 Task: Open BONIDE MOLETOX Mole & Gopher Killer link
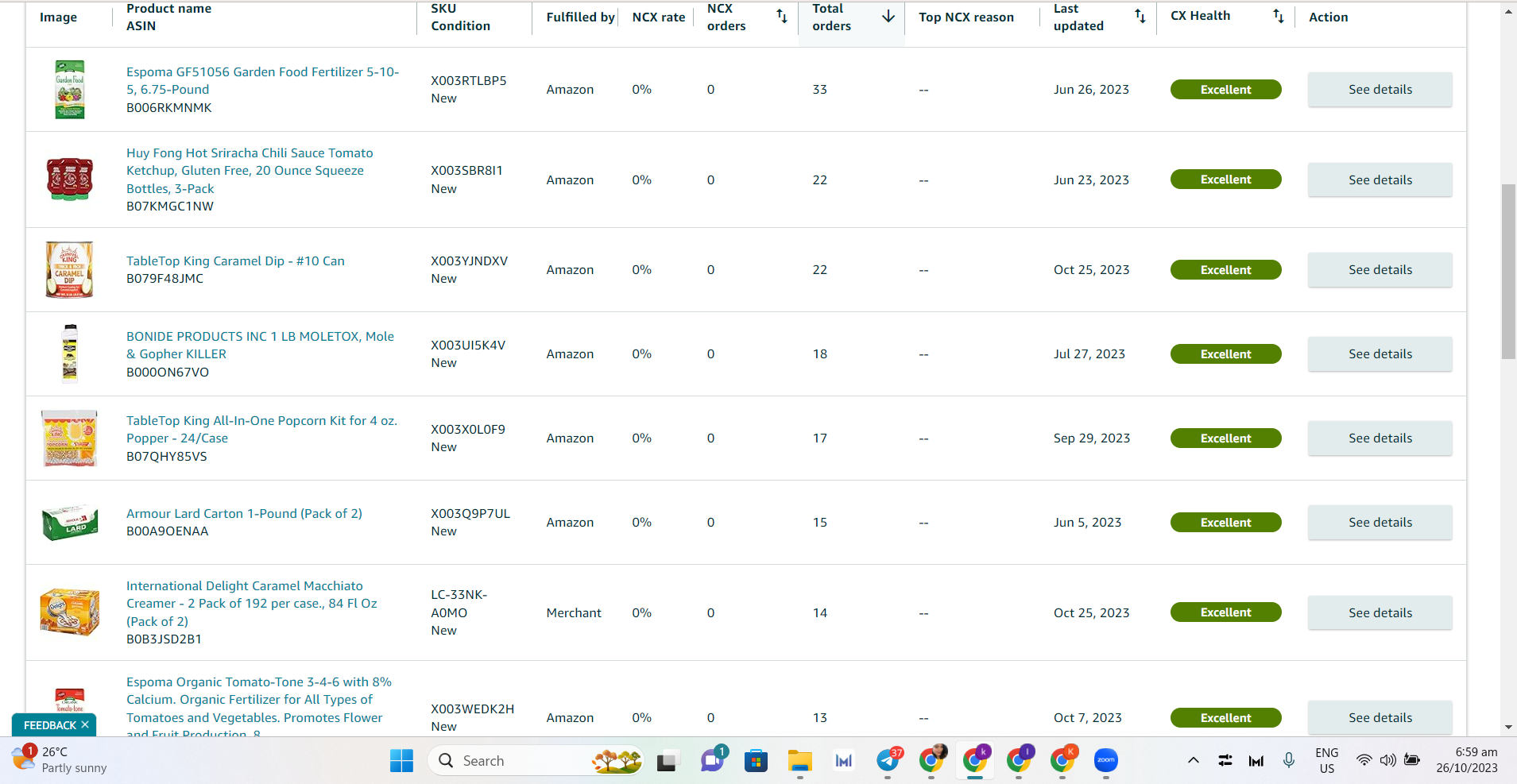(260, 345)
